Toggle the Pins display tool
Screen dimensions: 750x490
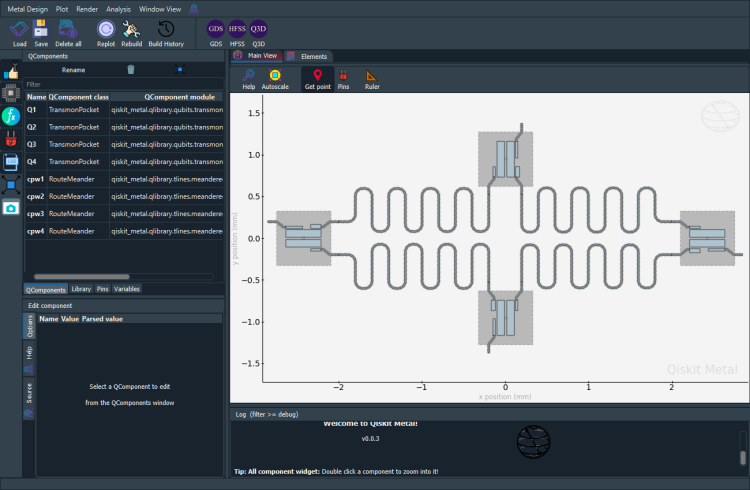(343, 79)
